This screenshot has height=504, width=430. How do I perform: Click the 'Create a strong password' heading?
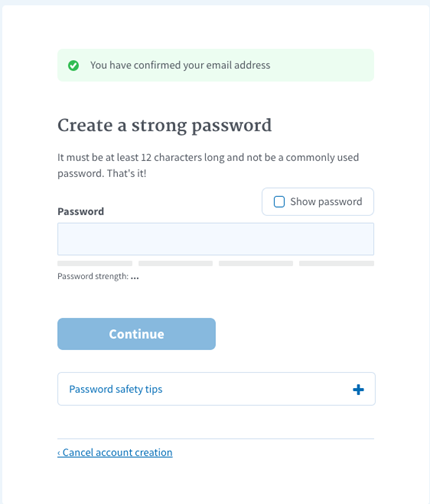tap(165, 126)
